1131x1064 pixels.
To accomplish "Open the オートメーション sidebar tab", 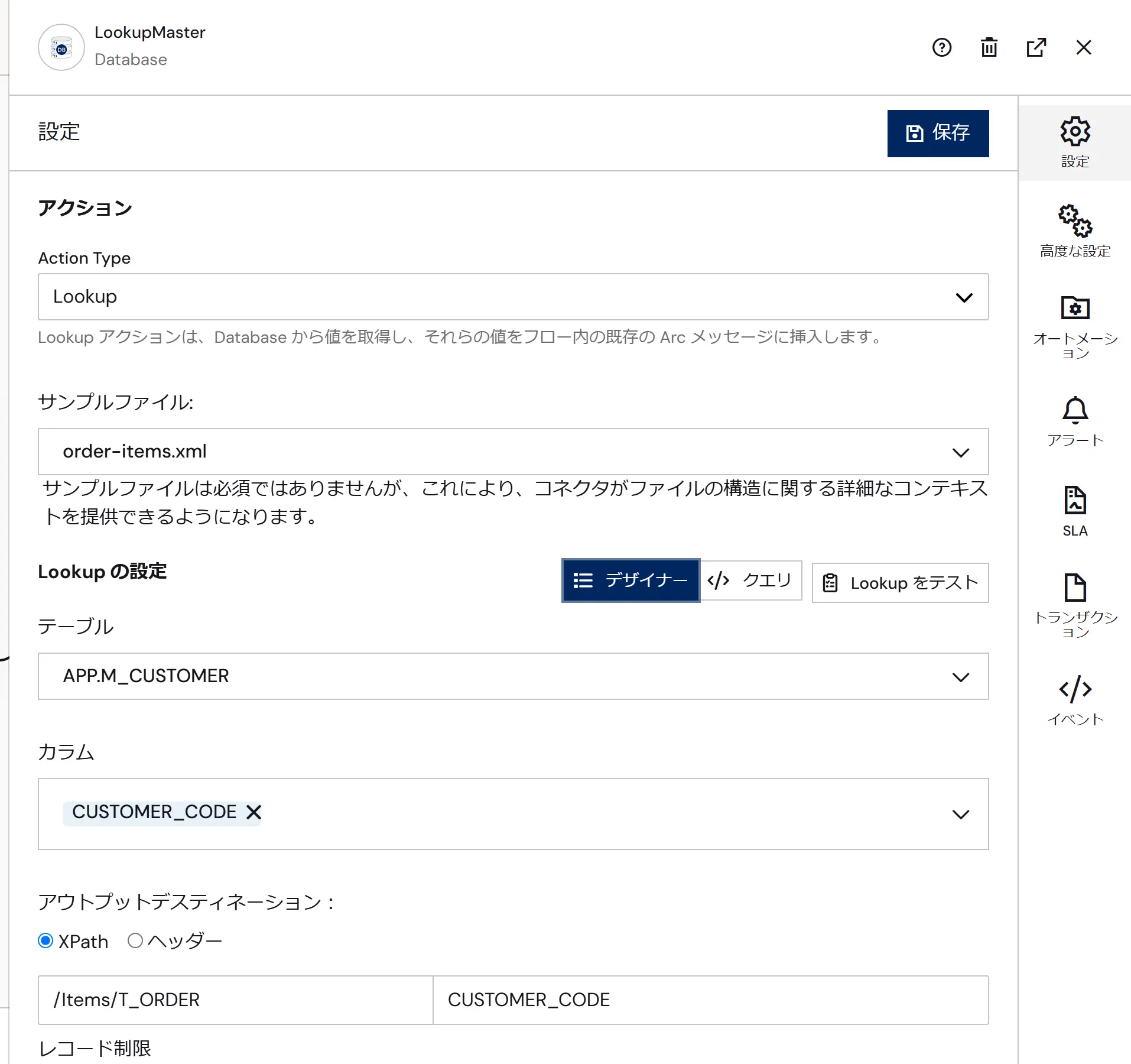I will click(x=1075, y=327).
